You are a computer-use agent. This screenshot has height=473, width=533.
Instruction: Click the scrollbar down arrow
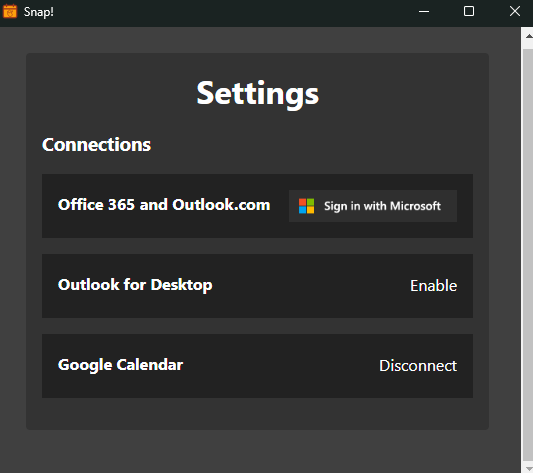coord(528,468)
